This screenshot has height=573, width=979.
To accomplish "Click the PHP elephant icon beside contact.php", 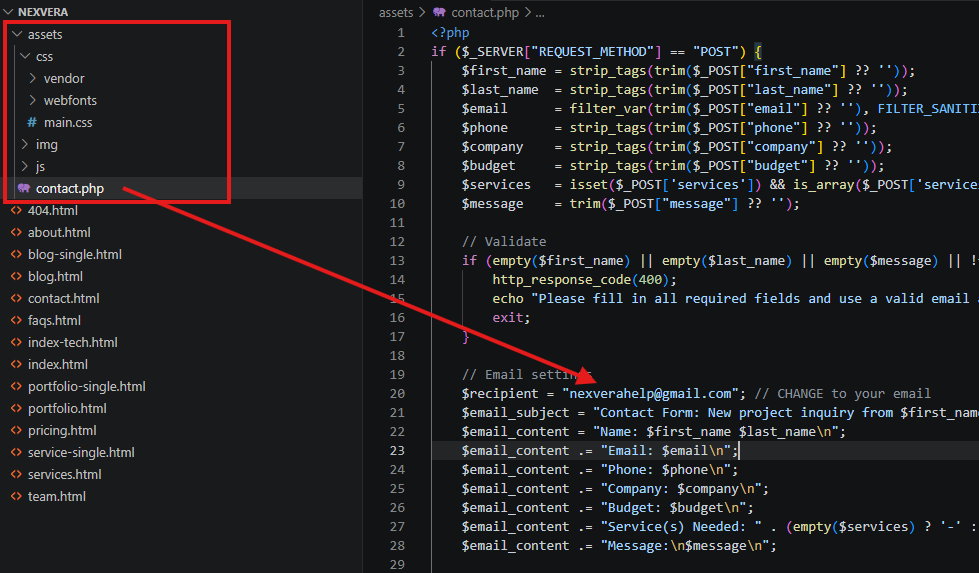I will click(x=24, y=188).
